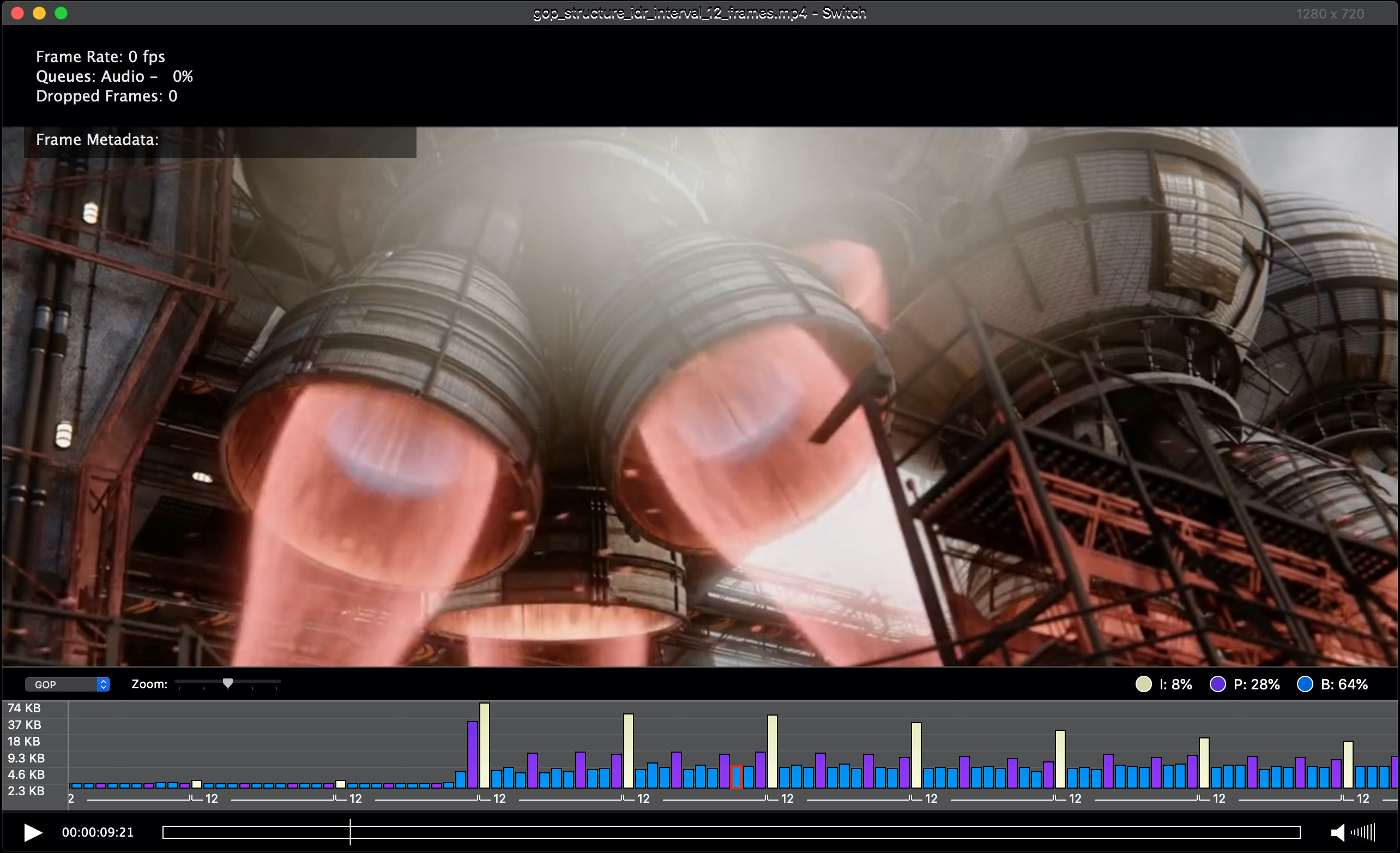The image size is (1400, 853).
Task: Click the P-frame purple legend circle
Action: coord(1217,684)
